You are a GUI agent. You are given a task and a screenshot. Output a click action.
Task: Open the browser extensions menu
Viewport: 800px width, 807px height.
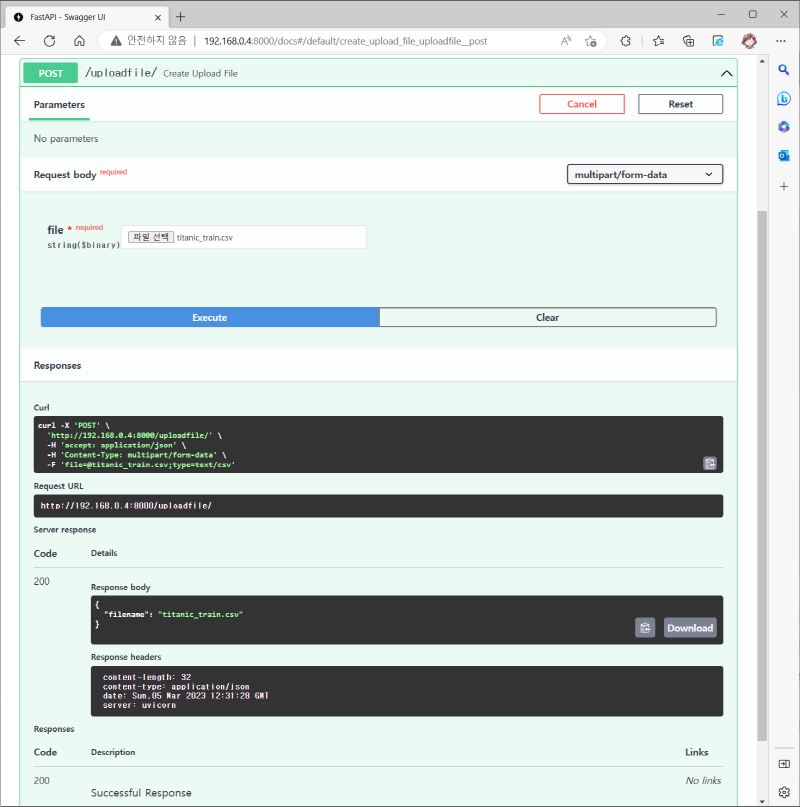point(625,41)
